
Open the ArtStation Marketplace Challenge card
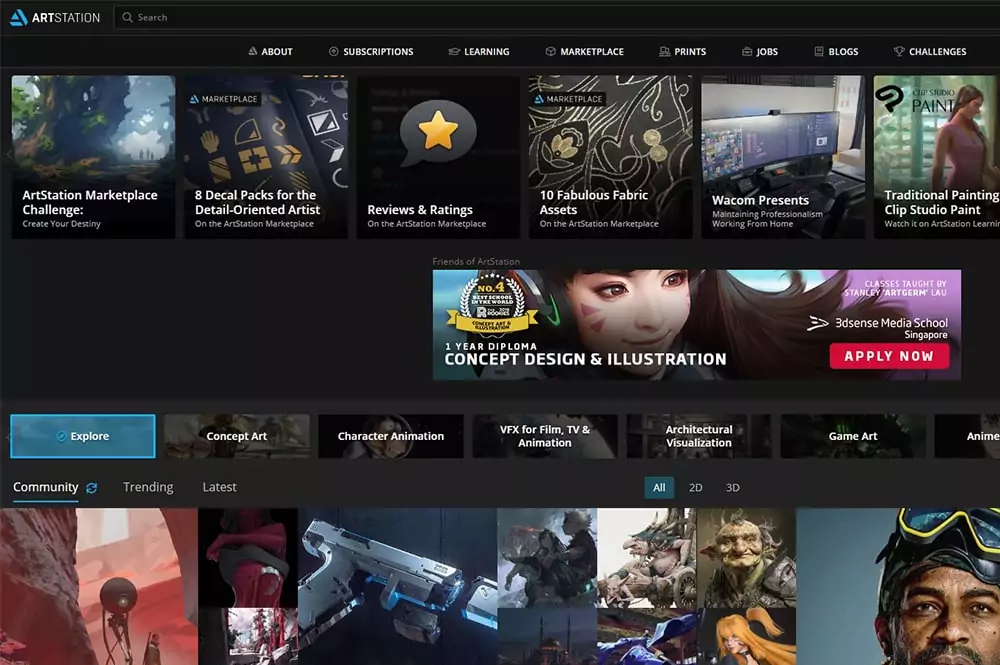tap(93, 157)
